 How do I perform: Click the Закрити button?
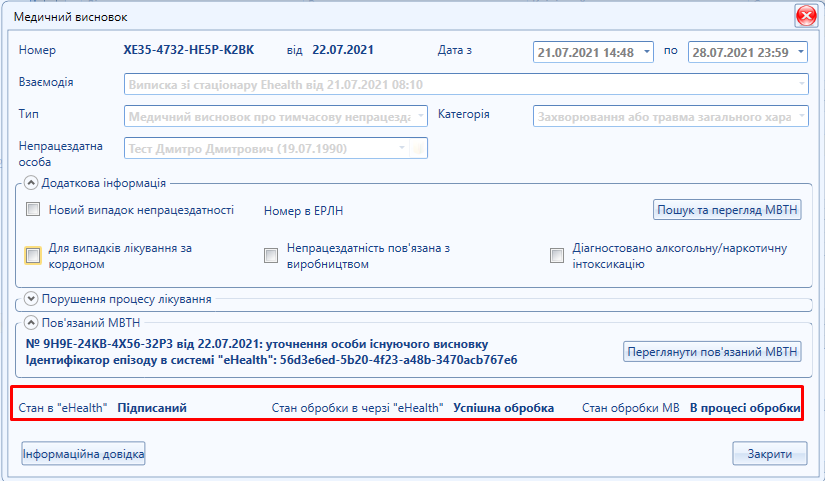pyautogui.click(x=770, y=454)
